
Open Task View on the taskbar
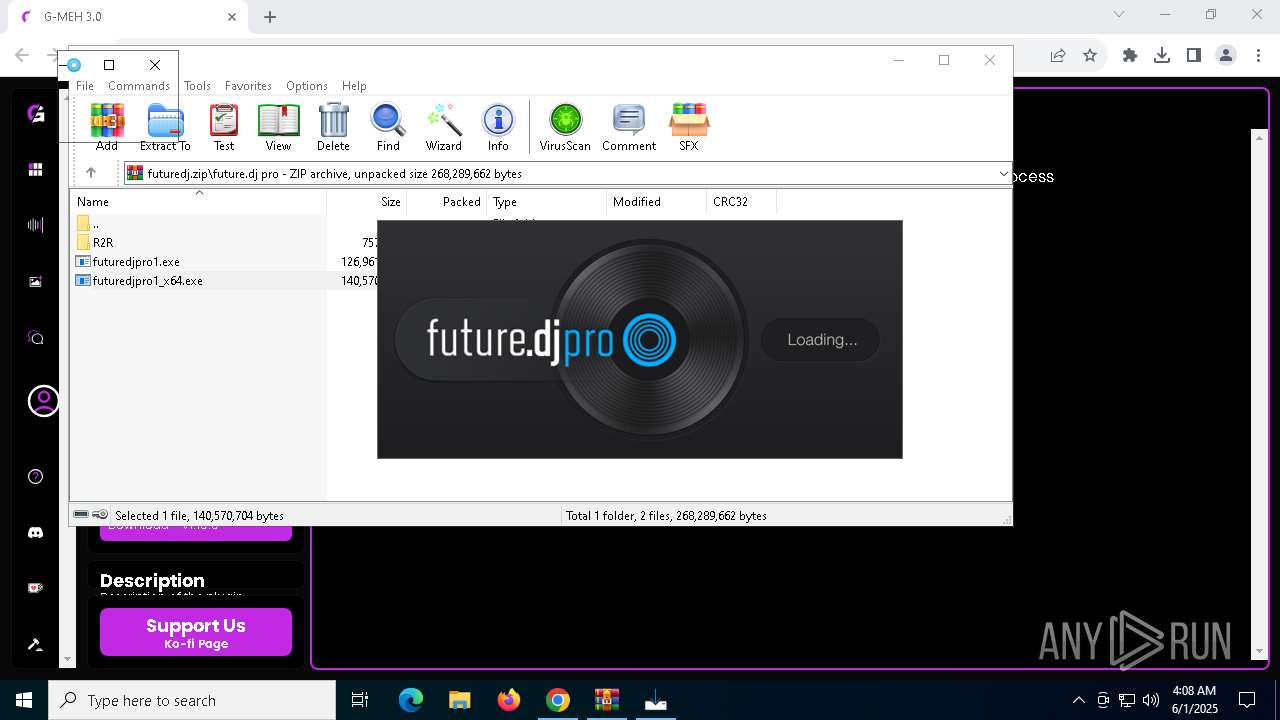(x=360, y=700)
